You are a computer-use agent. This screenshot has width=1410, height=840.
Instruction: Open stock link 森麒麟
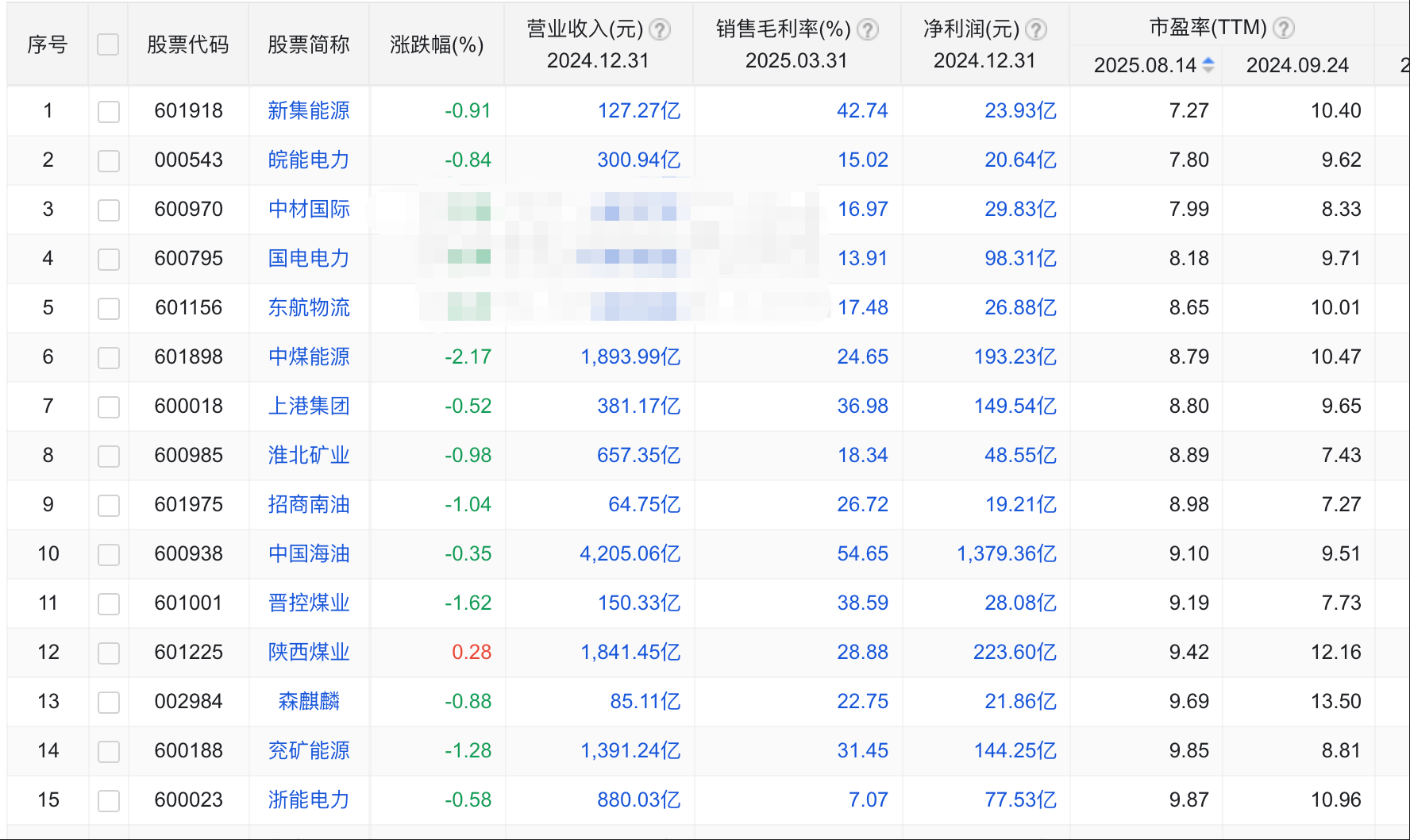[309, 701]
